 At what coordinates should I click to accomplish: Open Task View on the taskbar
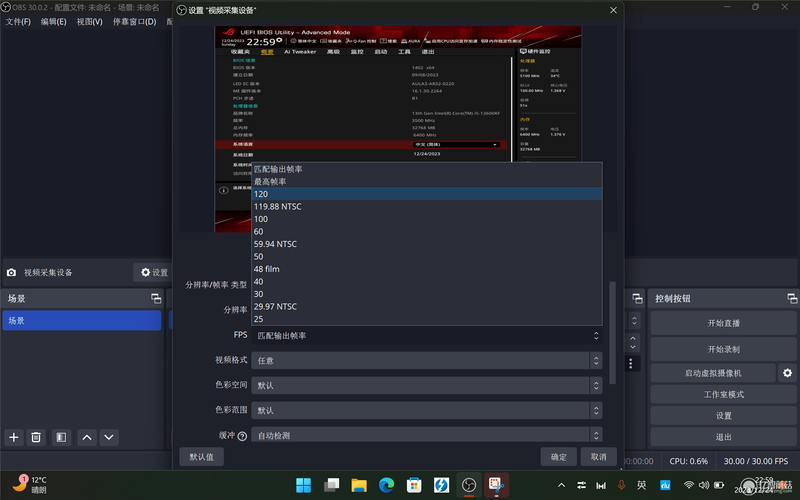click(332, 485)
